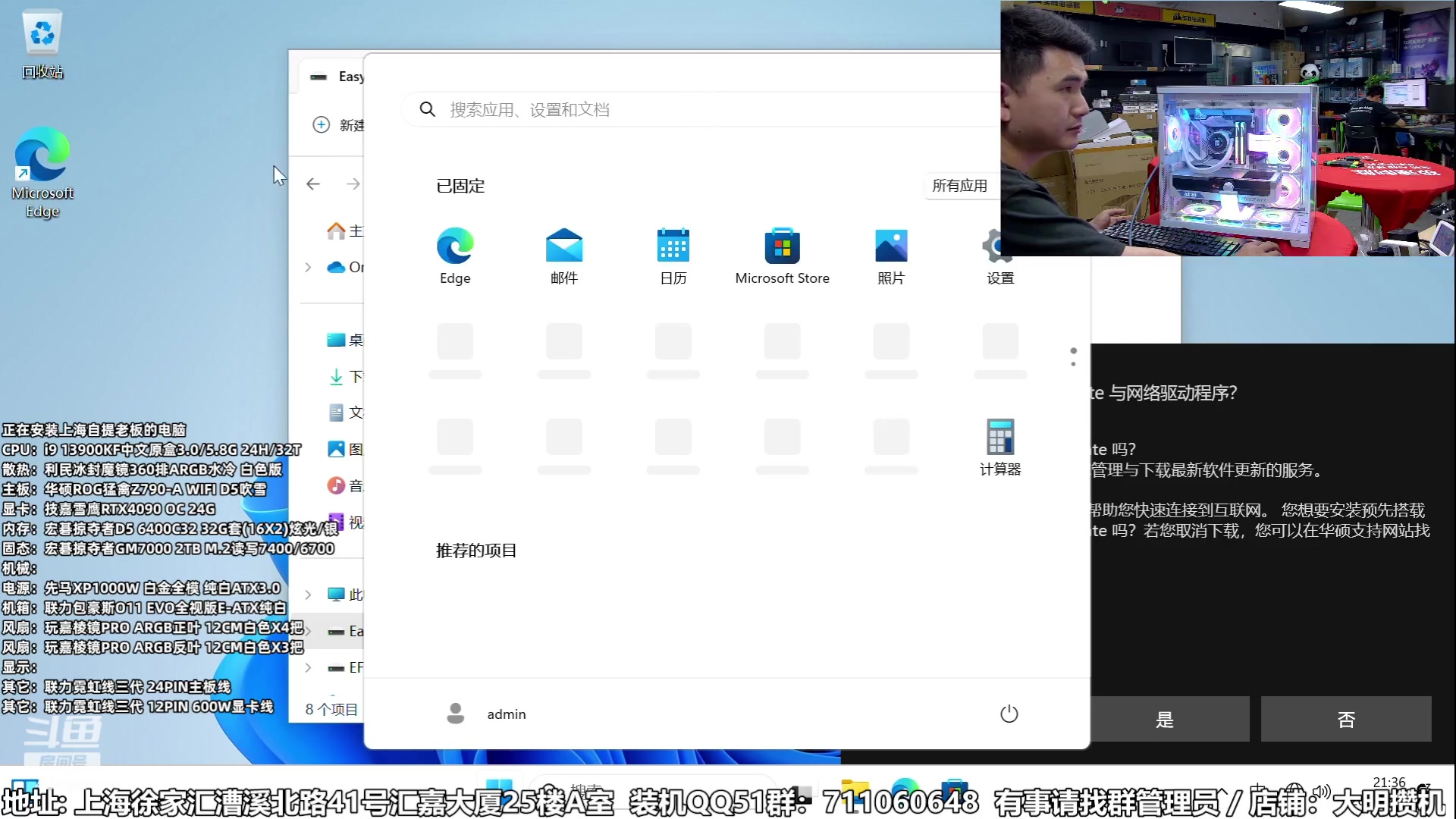The width and height of the screenshot is (1456, 819).
Task: Open 设置 Settings from pinned apps
Action: (999, 254)
